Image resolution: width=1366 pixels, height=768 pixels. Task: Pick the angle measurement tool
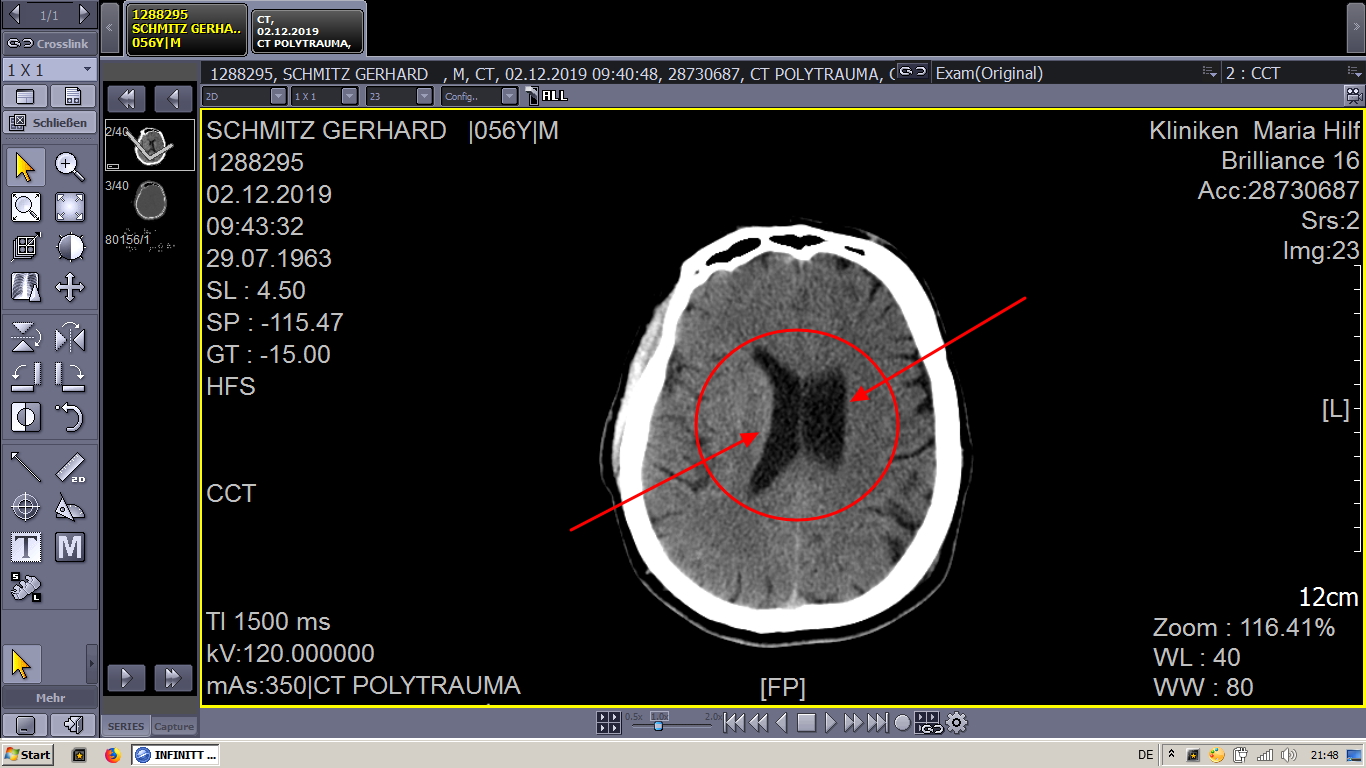pyautogui.click(x=69, y=508)
